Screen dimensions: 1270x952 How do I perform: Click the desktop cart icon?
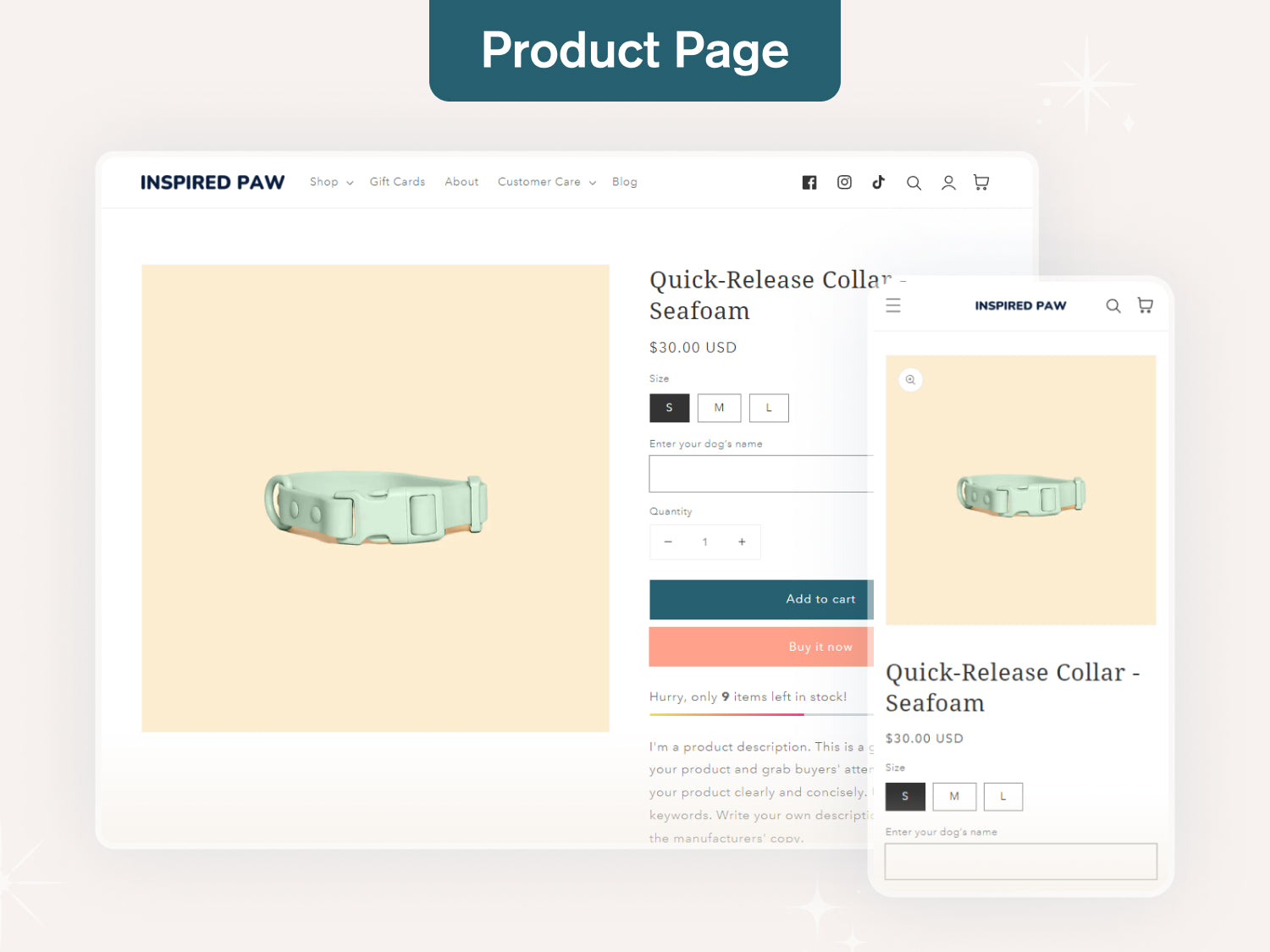(x=980, y=182)
